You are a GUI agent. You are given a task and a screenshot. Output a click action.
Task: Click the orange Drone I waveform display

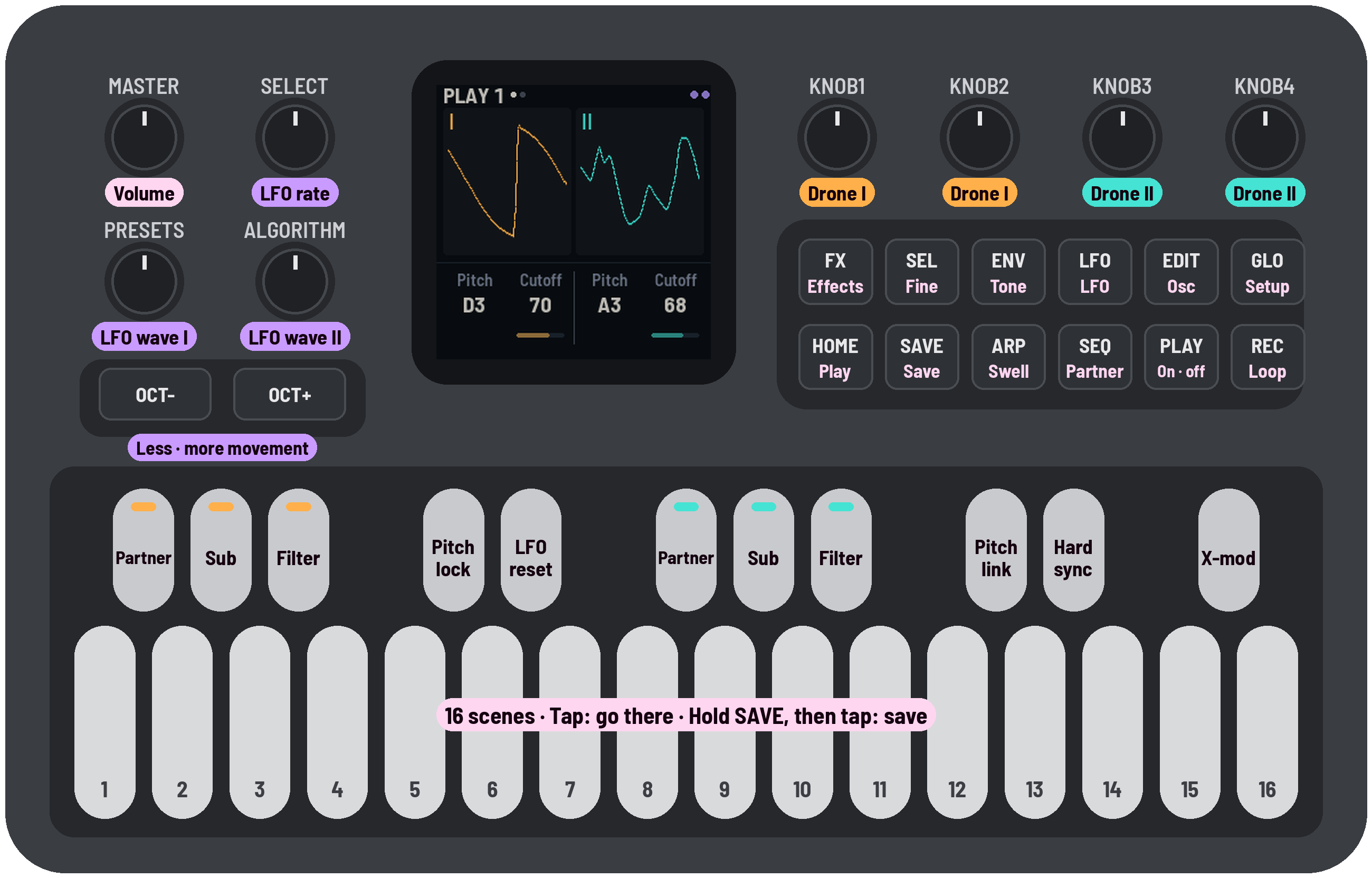click(x=507, y=181)
